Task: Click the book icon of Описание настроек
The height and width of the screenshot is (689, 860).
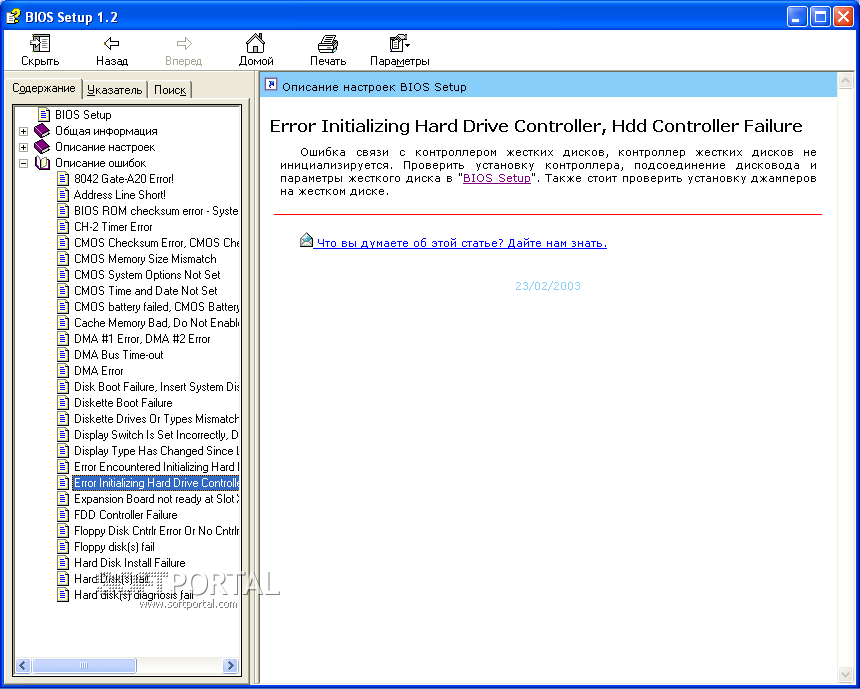Action: [x=42, y=147]
